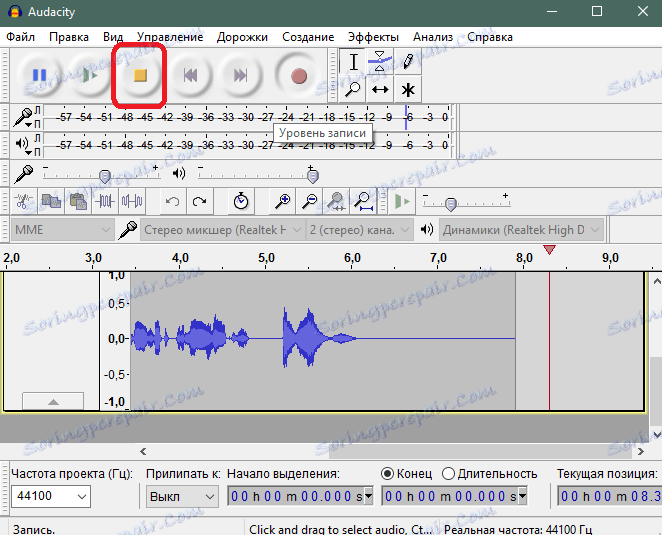Redo the last undone action
The image size is (662, 535).
199,201
